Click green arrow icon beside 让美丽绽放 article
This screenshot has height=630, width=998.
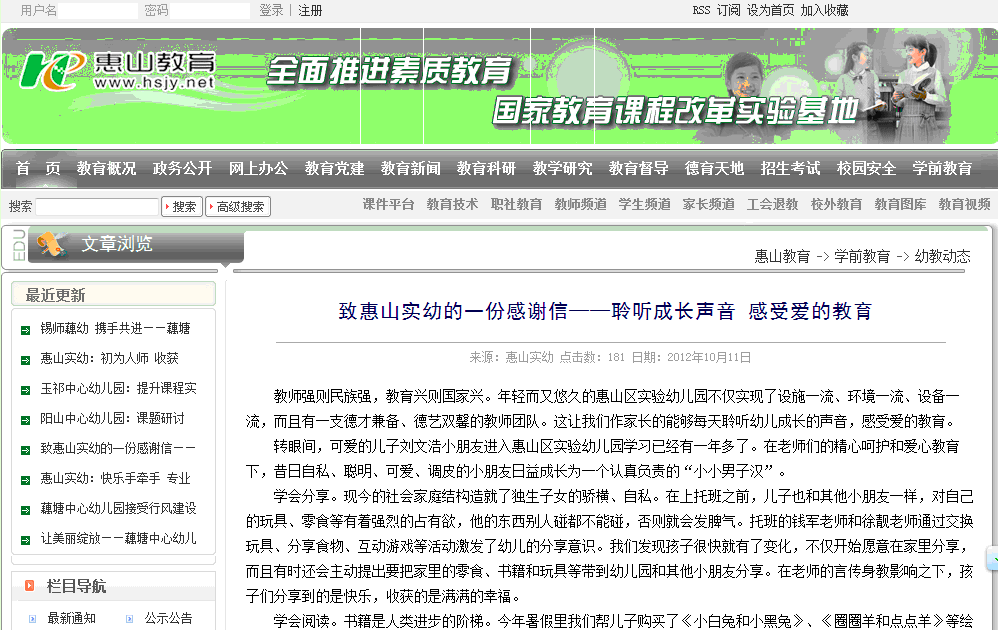tap(26, 539)
